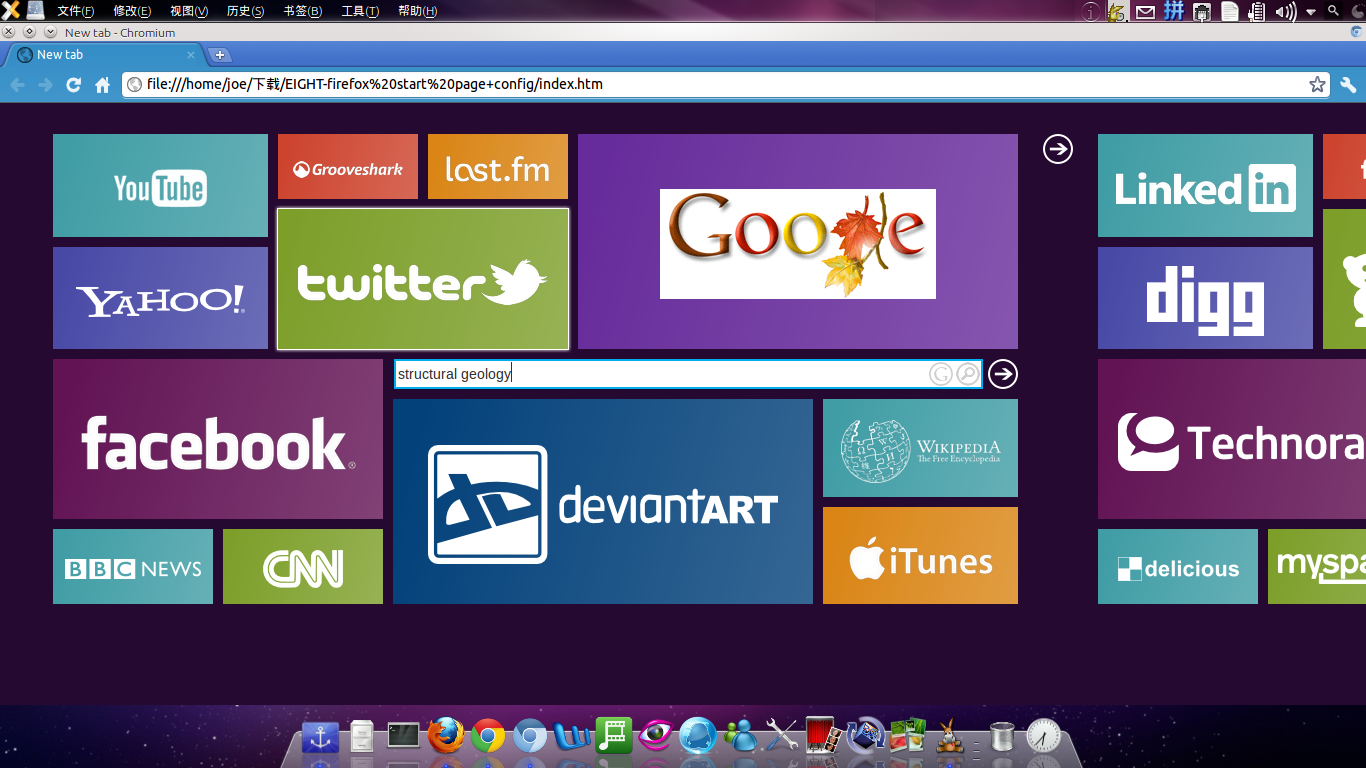Open the deviantART tile
Image resolution: width=1366 pixels, height=768 pixels.
[x=603, y=502]
